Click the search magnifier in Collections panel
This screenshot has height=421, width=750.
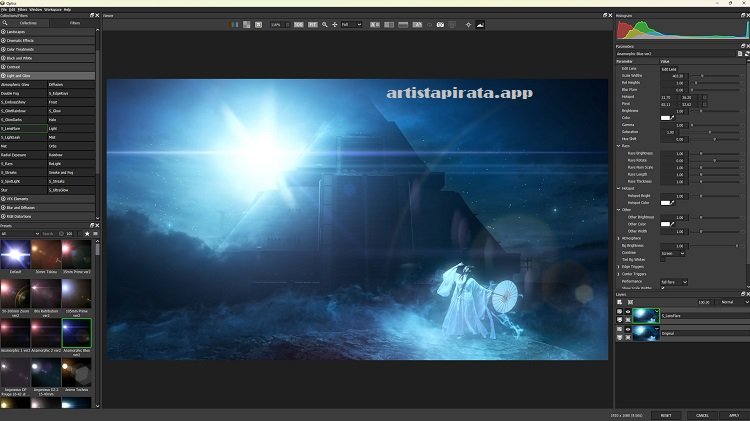(x=5, y=22)
